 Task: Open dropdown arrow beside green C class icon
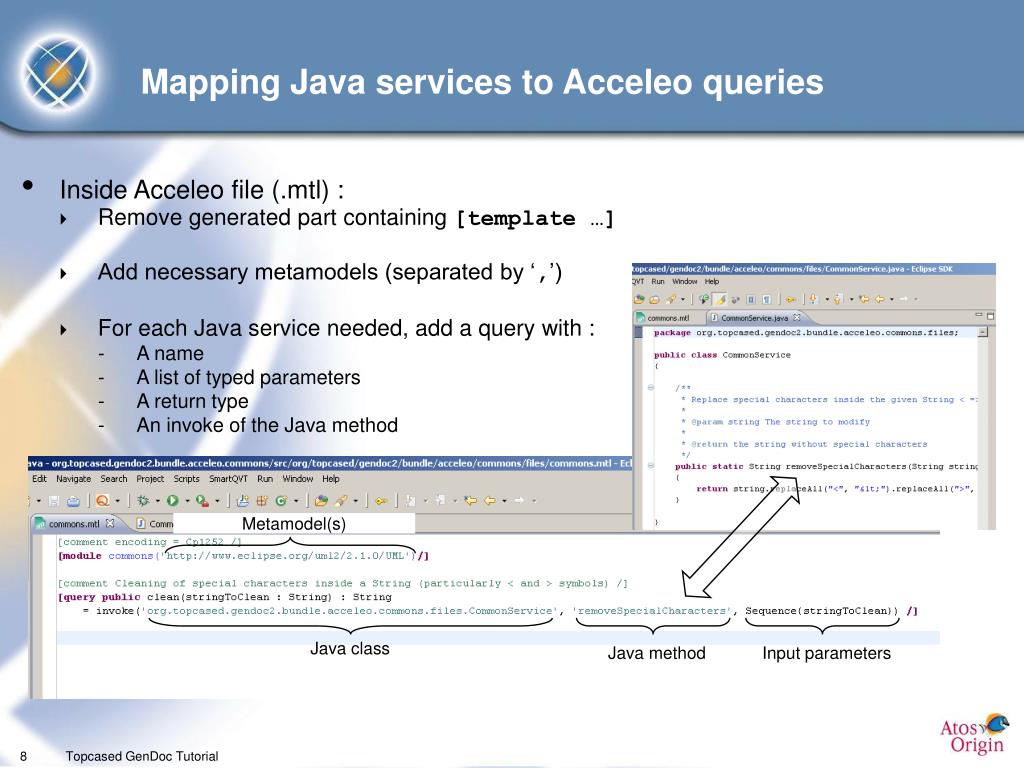[296, 501]
